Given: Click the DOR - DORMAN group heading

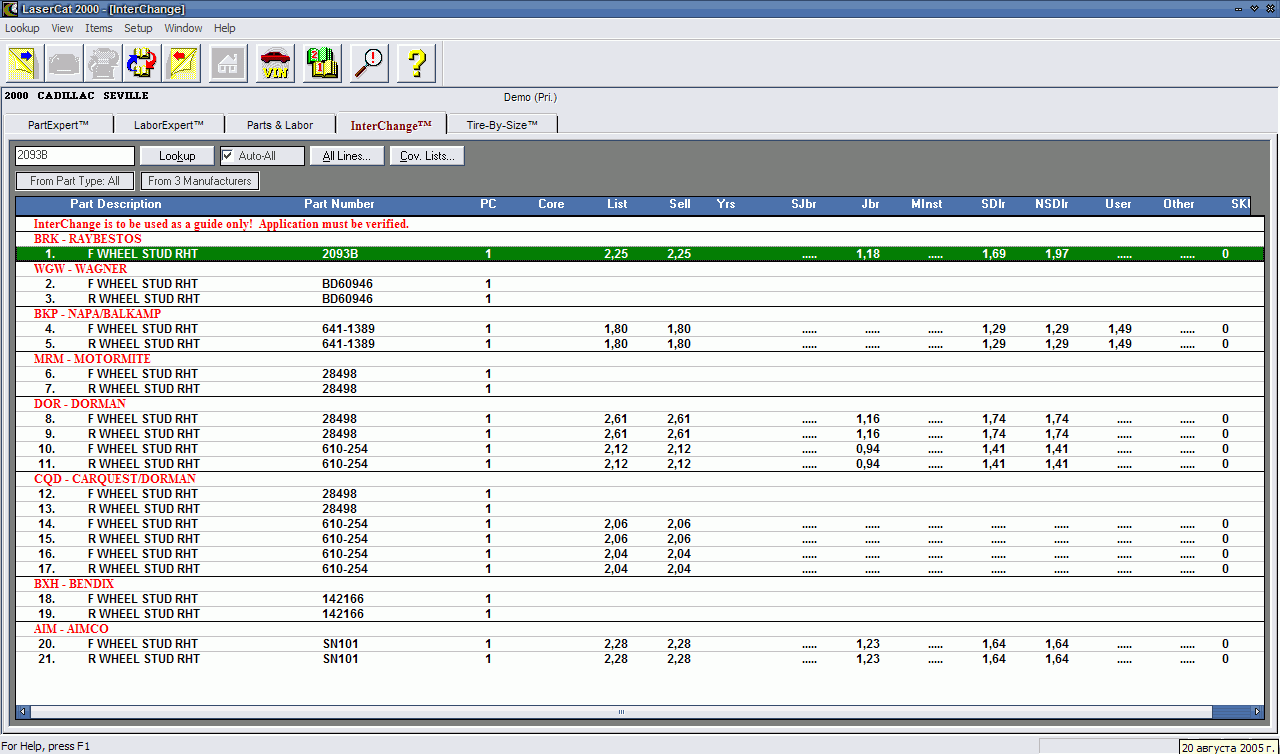Looking at the screenshot, I should click(x=79, y=404).
